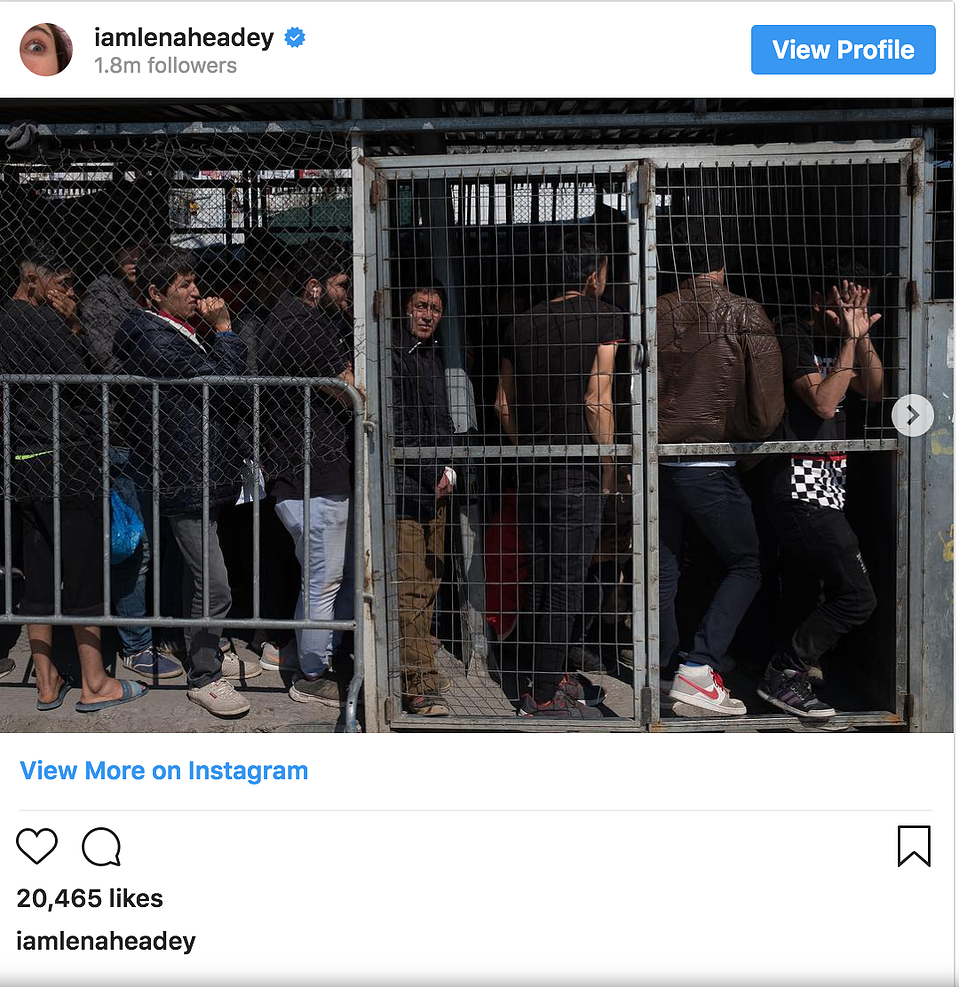Follow the View More on Instagram link
959x987 pixels.
coord(164,770)
